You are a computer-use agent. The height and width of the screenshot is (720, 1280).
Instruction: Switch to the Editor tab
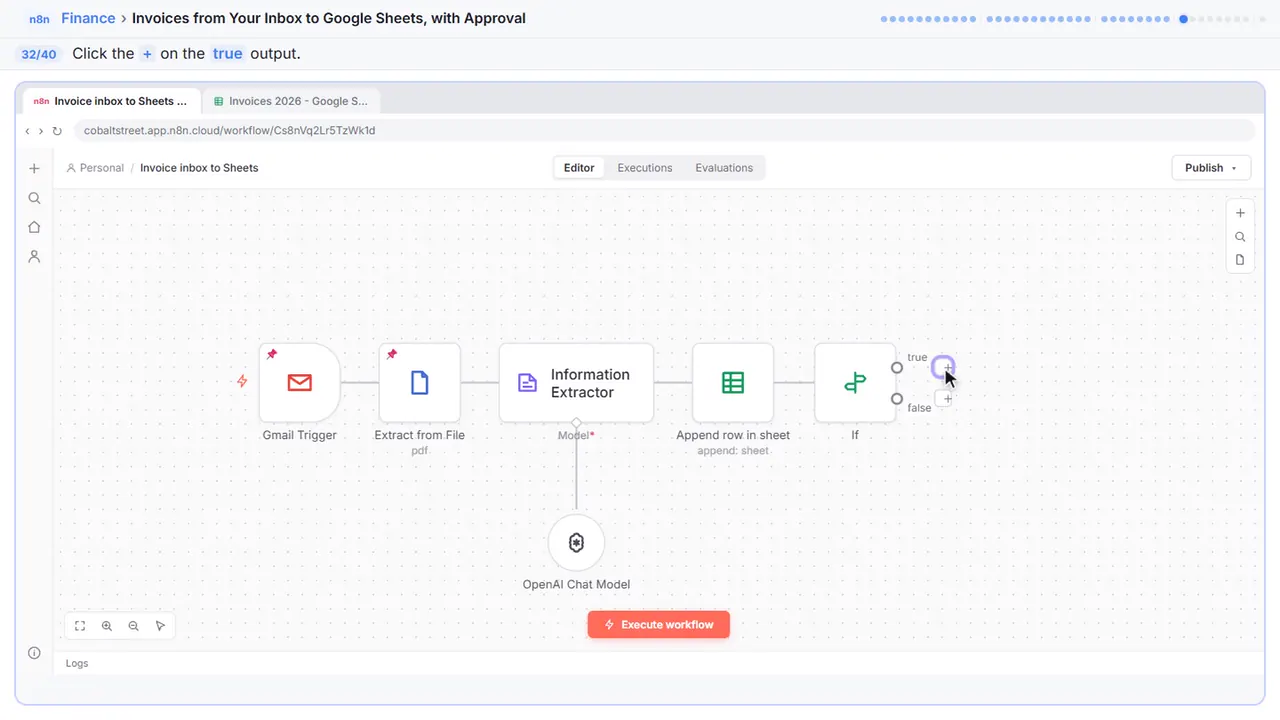pos(579,168)
